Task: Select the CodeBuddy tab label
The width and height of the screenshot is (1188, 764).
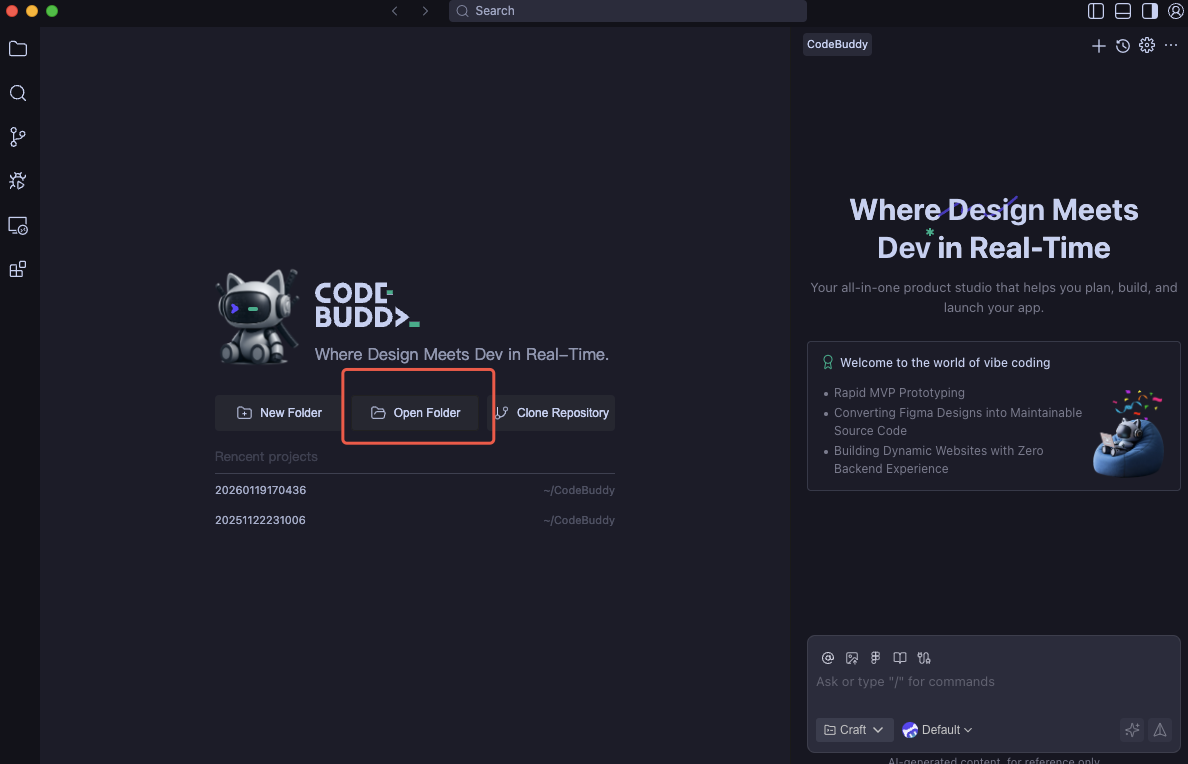Action: click(x=837, y=44)
